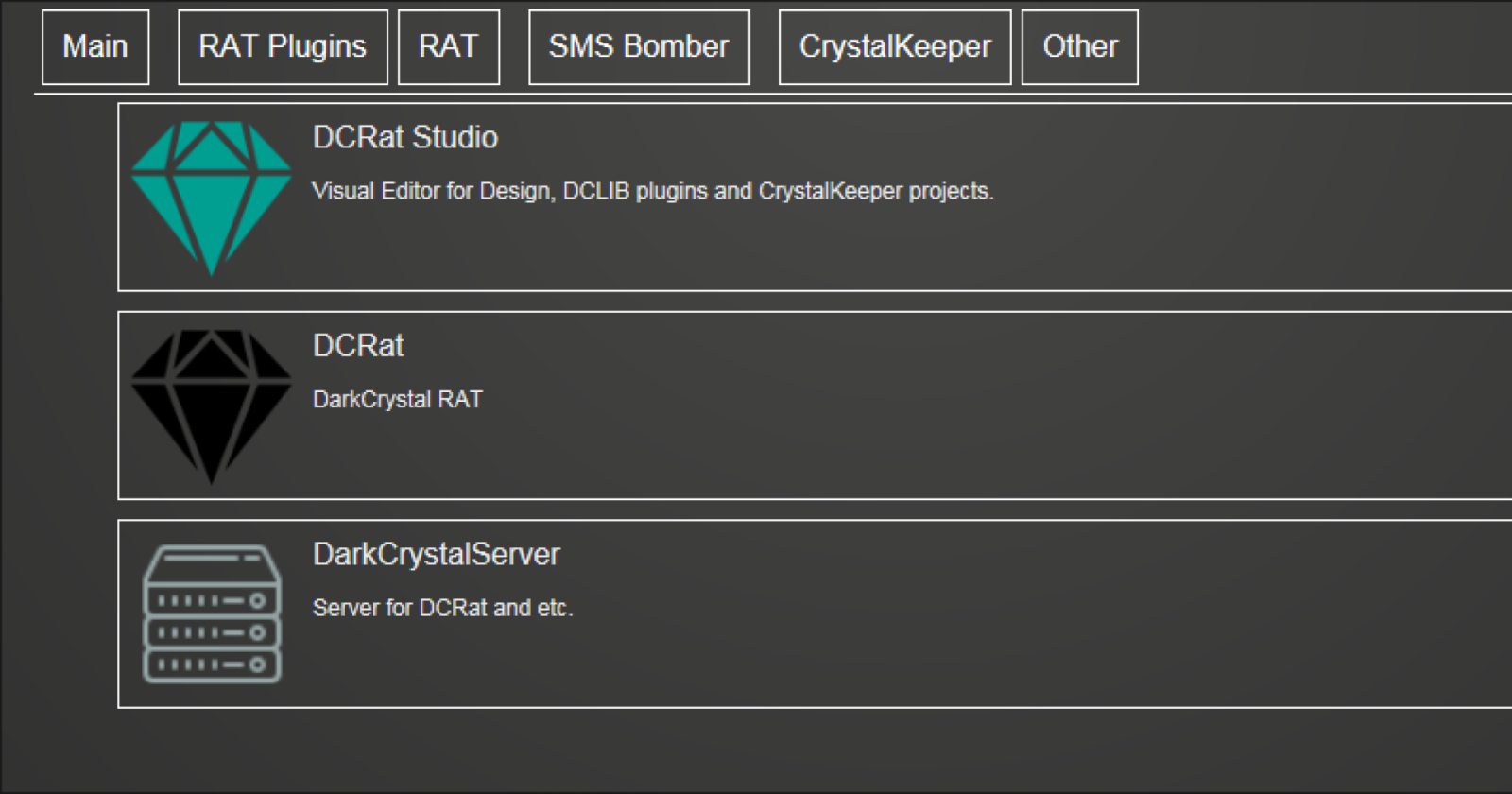The width and height of the screenshot is (1512, 794).
Task: Go to the SMS Bomber tab
Action: pyautogui.click(x=639, y=47)
